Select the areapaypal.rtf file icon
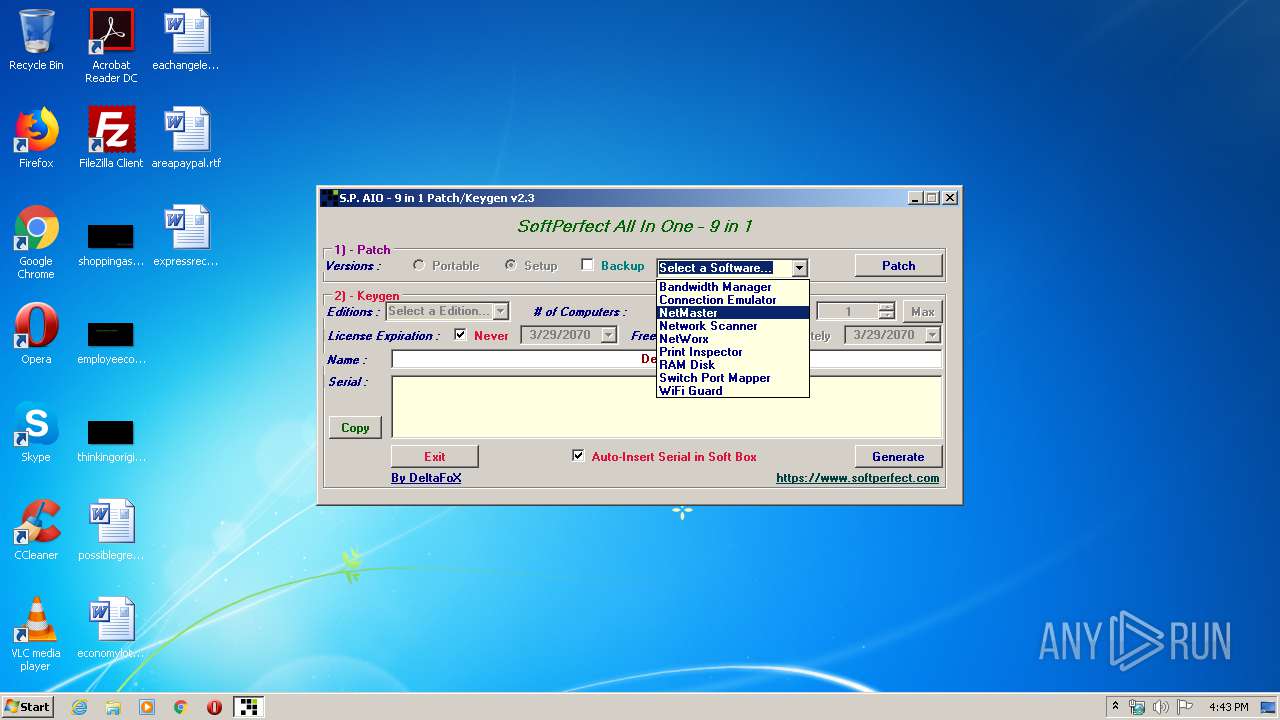Screen dimensions: 1280x720 click(x=186, y=138)
